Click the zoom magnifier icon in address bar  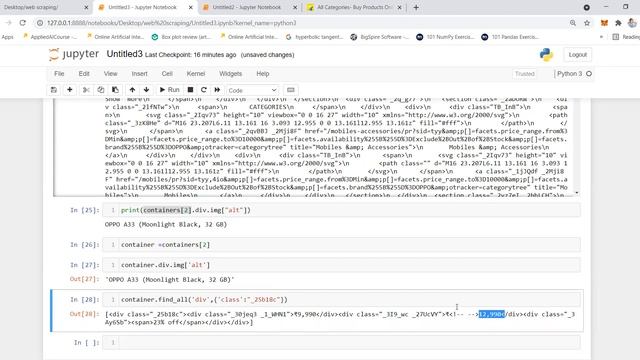573,23
